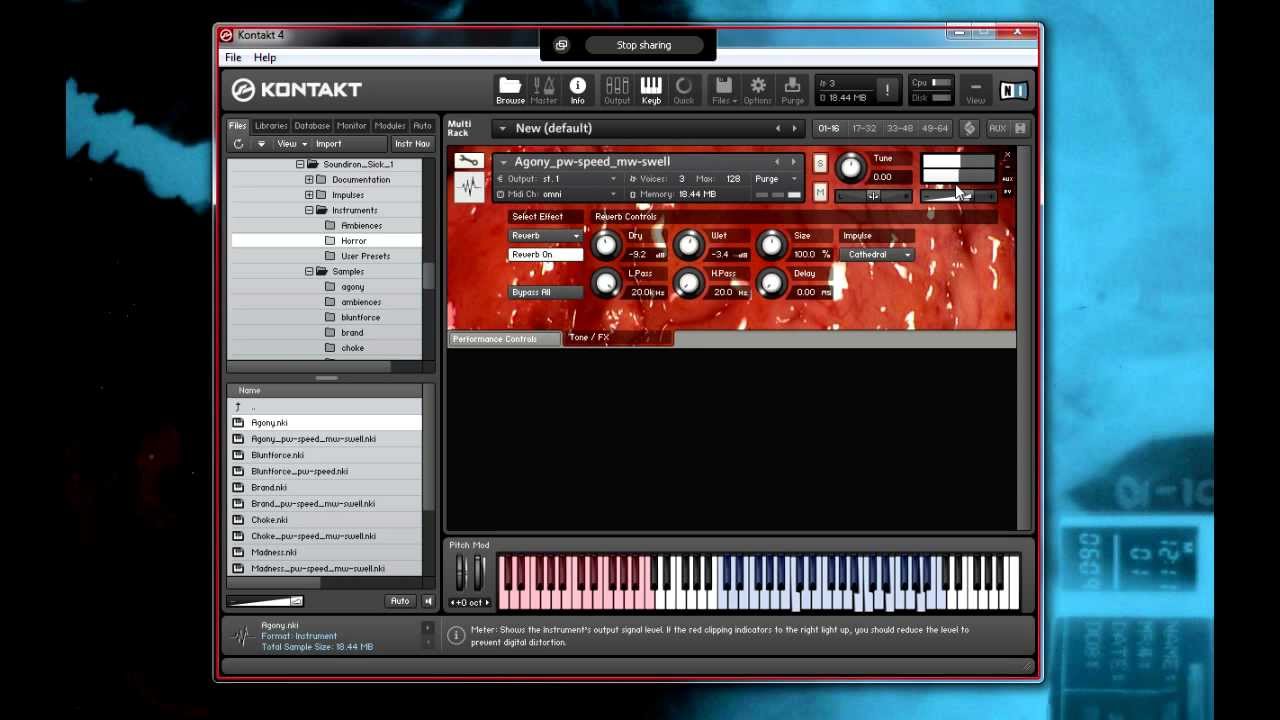Image resolution: width=1280 pixels, height=720 pixels.
Task: Click the Instr Nav button
Action: click(x=412, y=144)
